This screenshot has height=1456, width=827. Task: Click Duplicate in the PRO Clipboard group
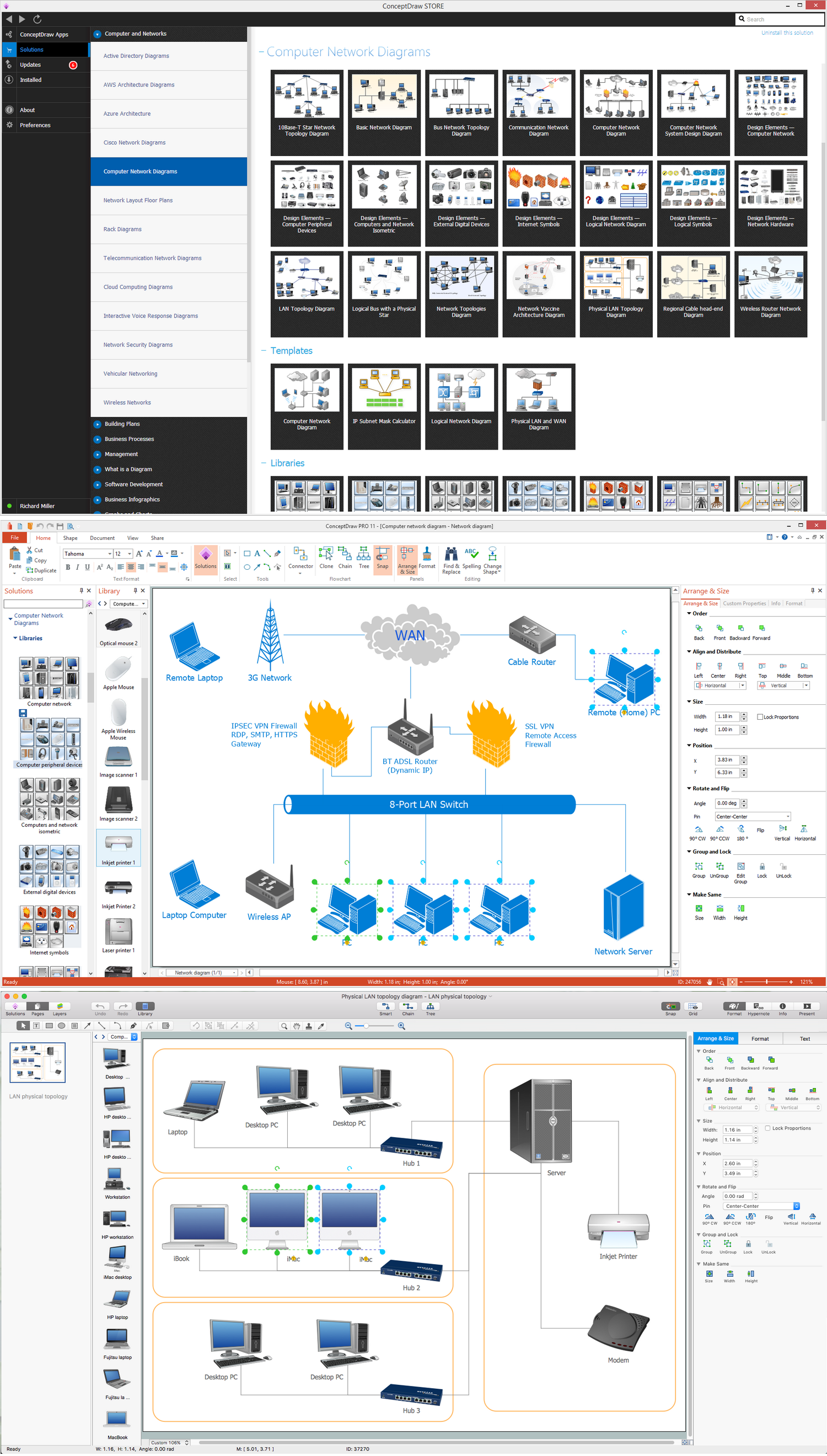click(x=41, y=570)
